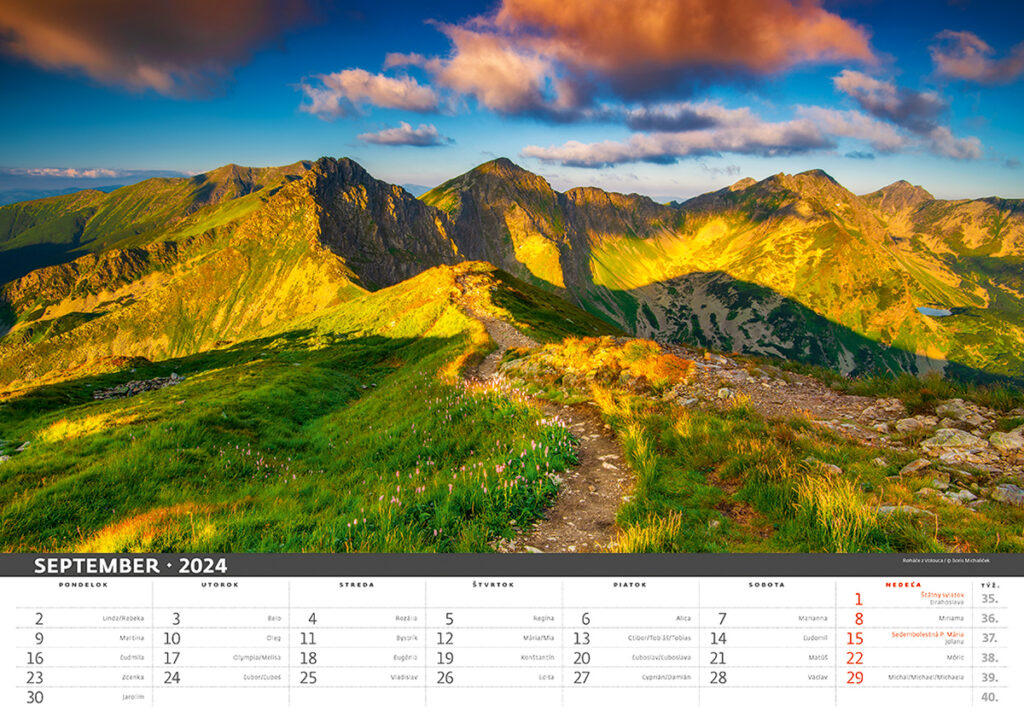Click the name Martina beside date 9

[x=131, y=638]
